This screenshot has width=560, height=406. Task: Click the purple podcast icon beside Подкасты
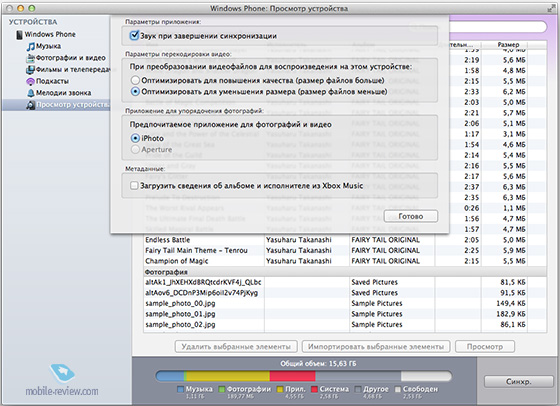[x=31, y=81]
